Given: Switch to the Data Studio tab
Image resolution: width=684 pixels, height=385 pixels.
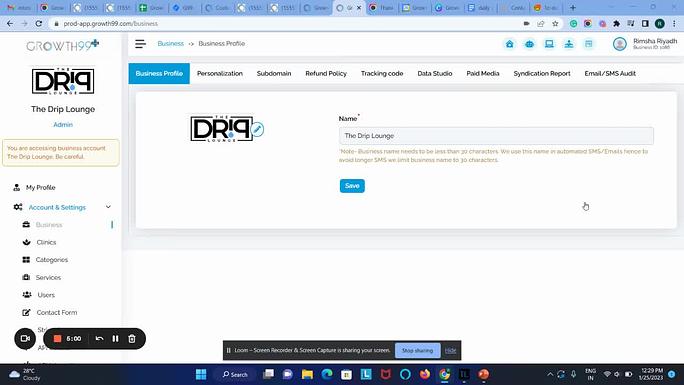Looking at the screenshot, I should [x=434, y=73].
